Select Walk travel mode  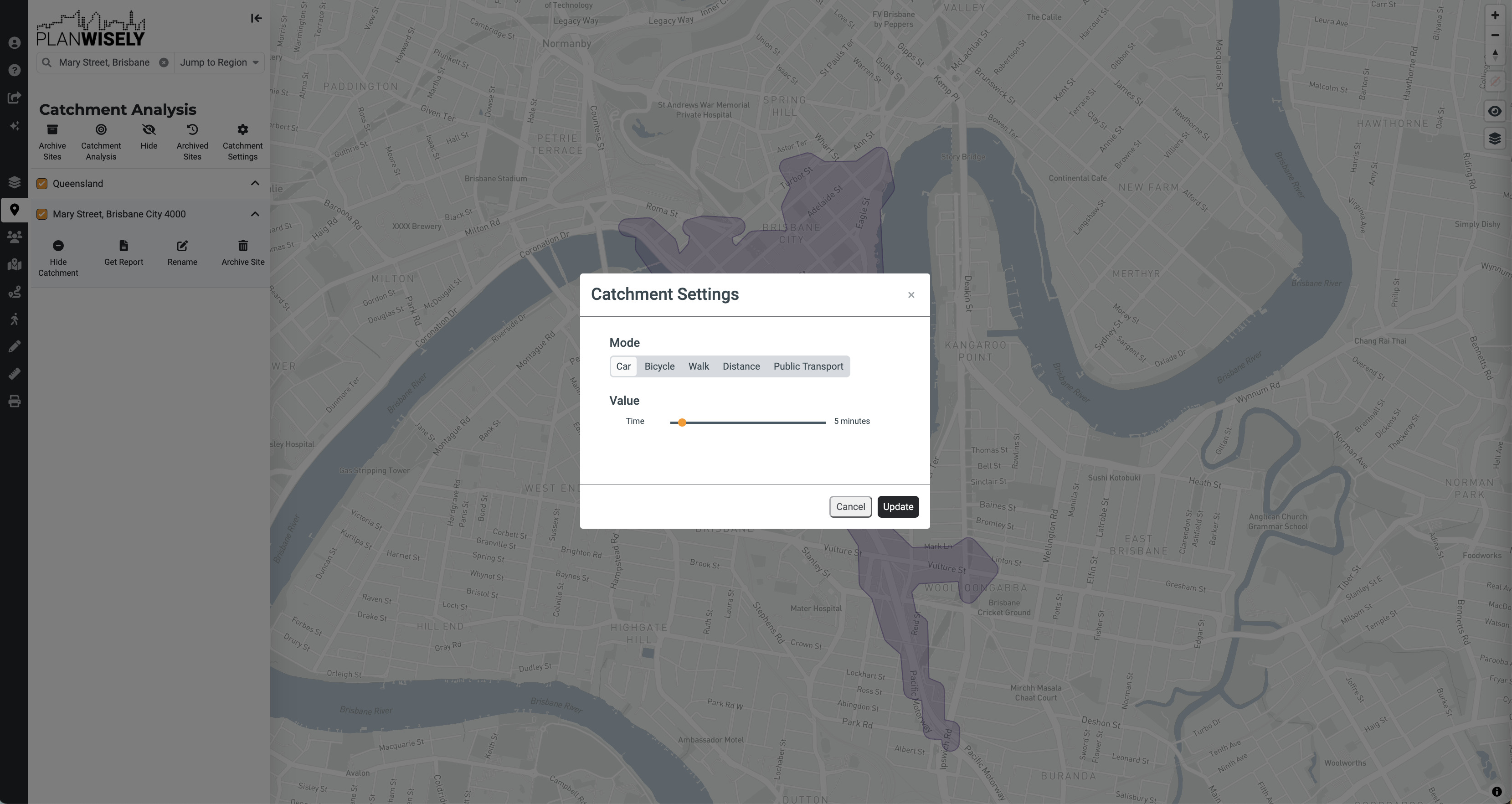point(699,366)
